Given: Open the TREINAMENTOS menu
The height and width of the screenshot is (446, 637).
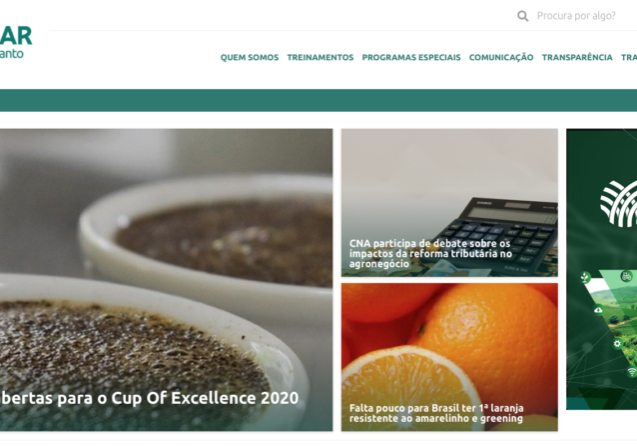Looking at the screenshot, I should (320, 57).
